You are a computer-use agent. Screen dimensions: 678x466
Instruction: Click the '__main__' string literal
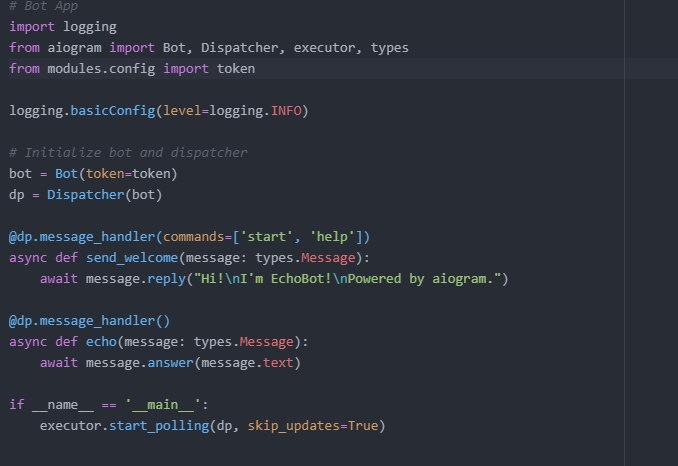point(163,405)
